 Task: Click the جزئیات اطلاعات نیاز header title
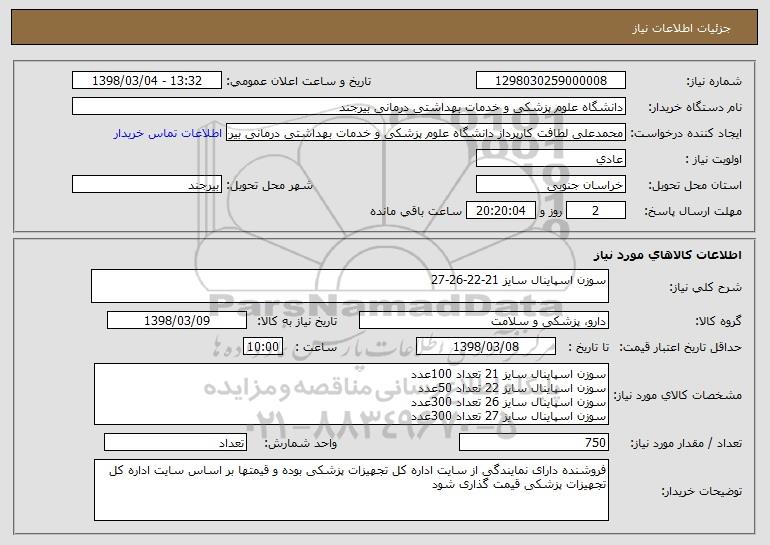[681, 28]
